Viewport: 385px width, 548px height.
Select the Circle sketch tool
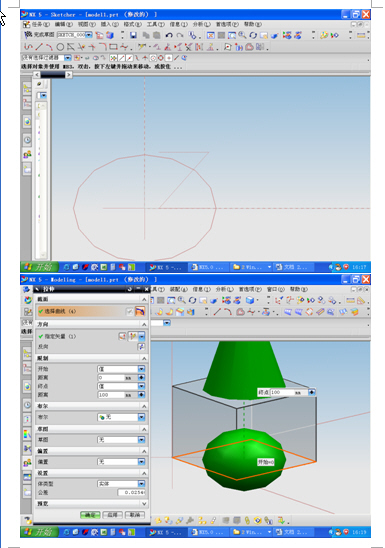(x=60, y=47)
